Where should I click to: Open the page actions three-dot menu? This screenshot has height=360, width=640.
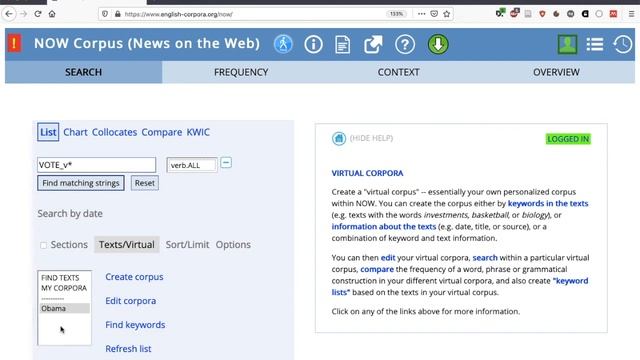click(x=422, y=14)
